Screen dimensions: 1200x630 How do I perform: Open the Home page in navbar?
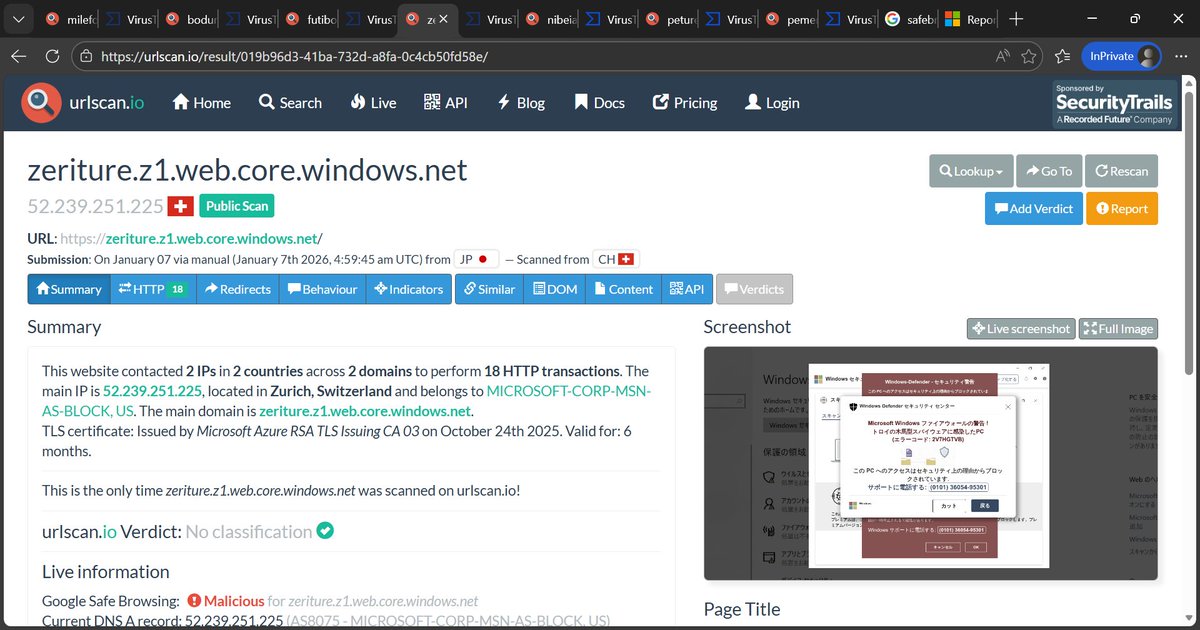point(202,102)
